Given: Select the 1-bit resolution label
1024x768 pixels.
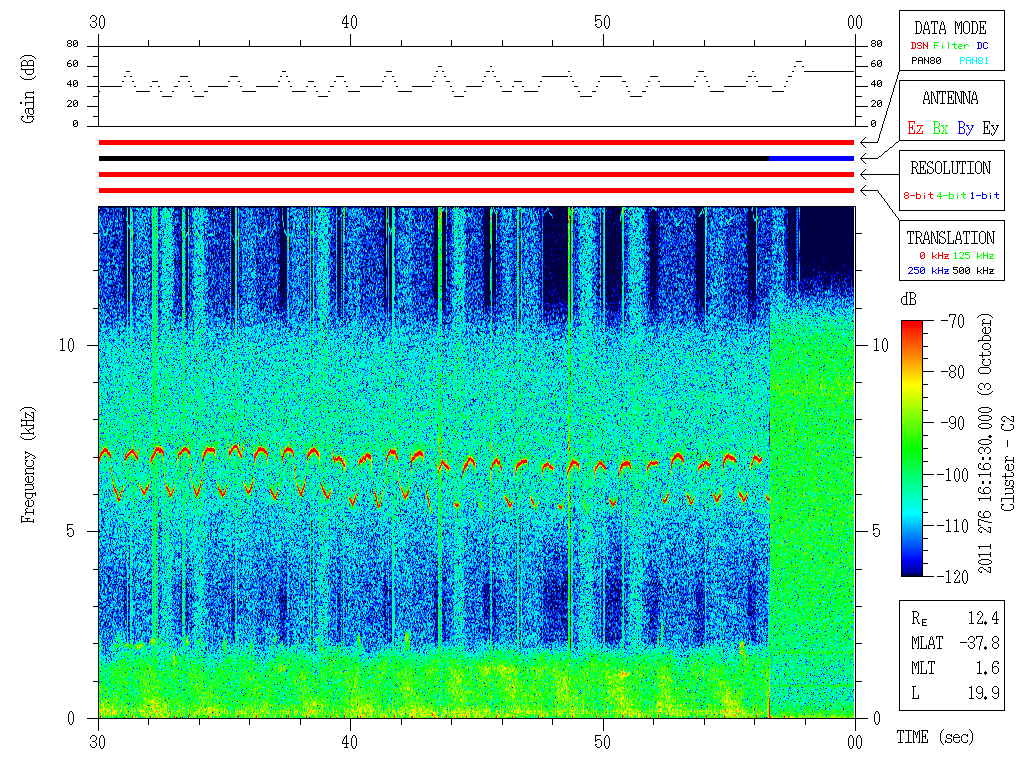Looking at the screenshot, I should tap(984, 196).
